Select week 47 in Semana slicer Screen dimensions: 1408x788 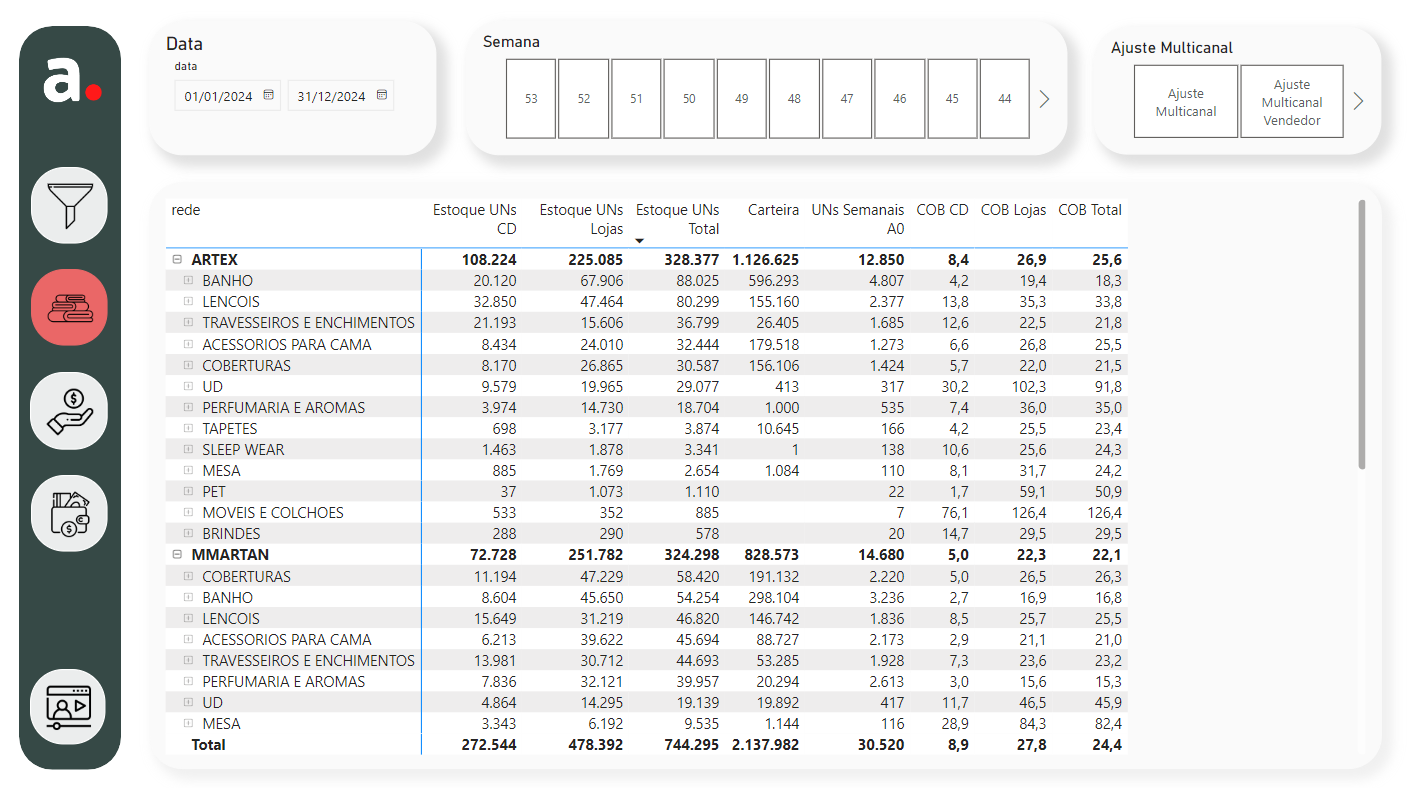click(x=847, y=99)
